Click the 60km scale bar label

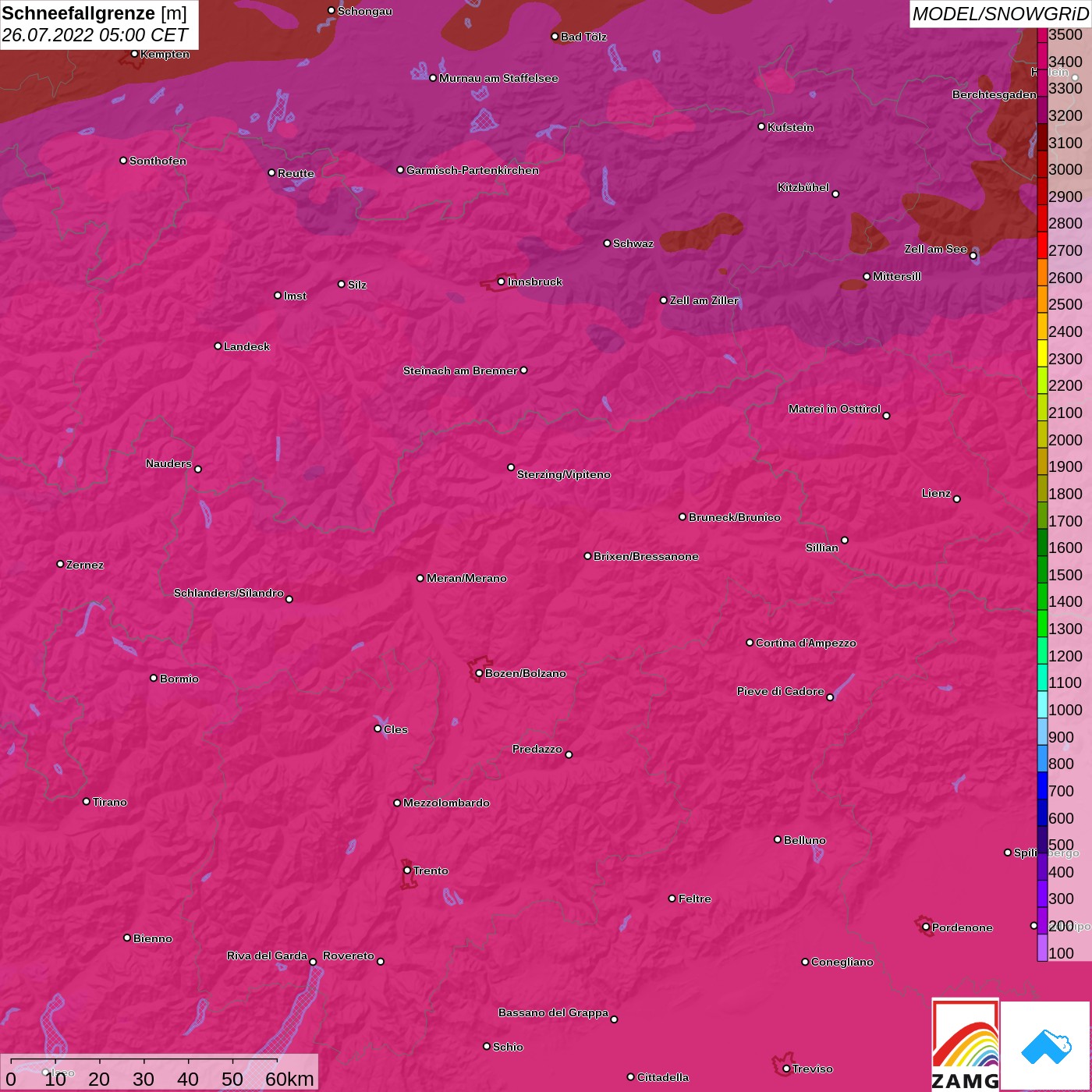click(289, 1079)
